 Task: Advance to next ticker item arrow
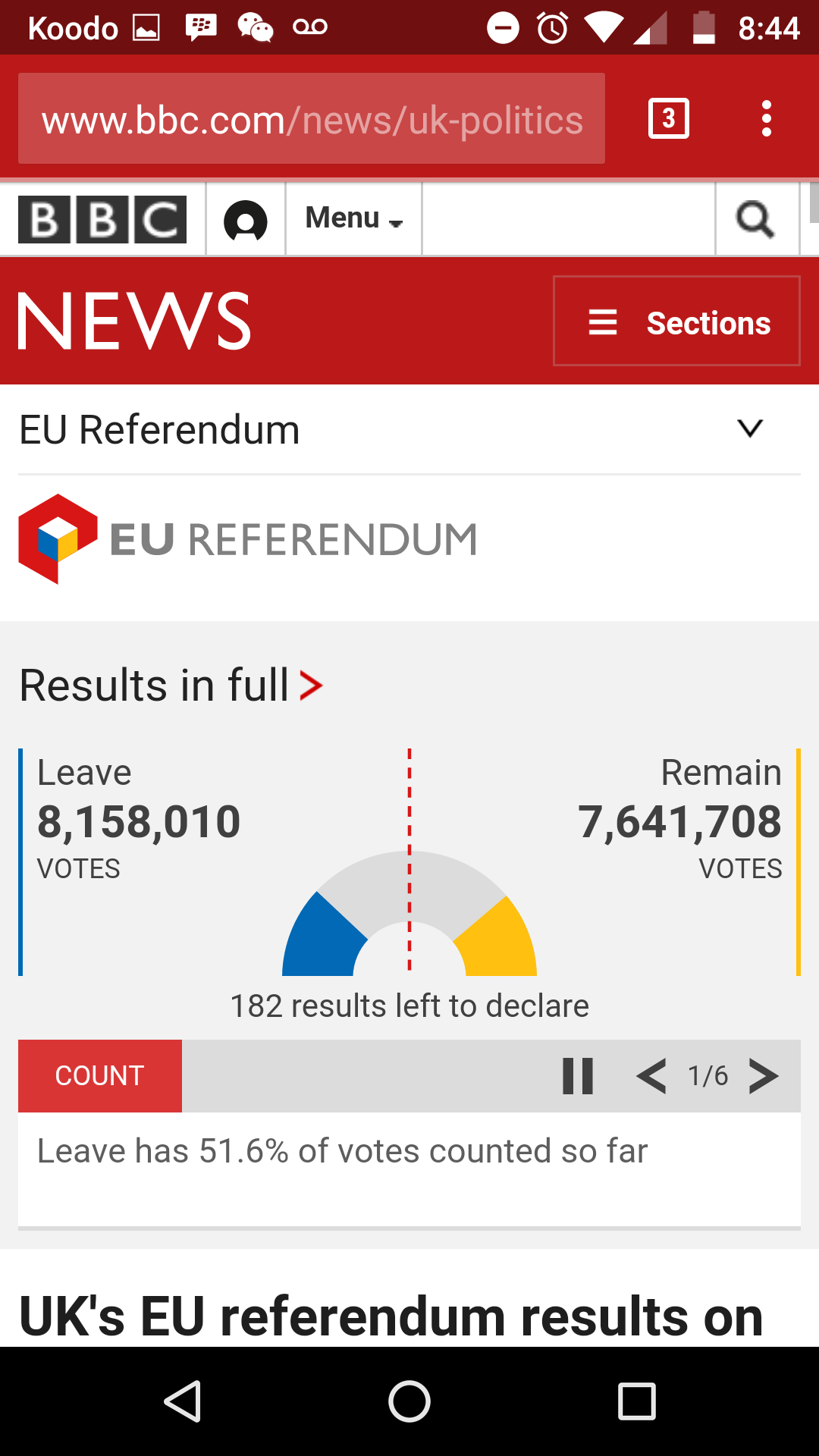[764, 1076]
